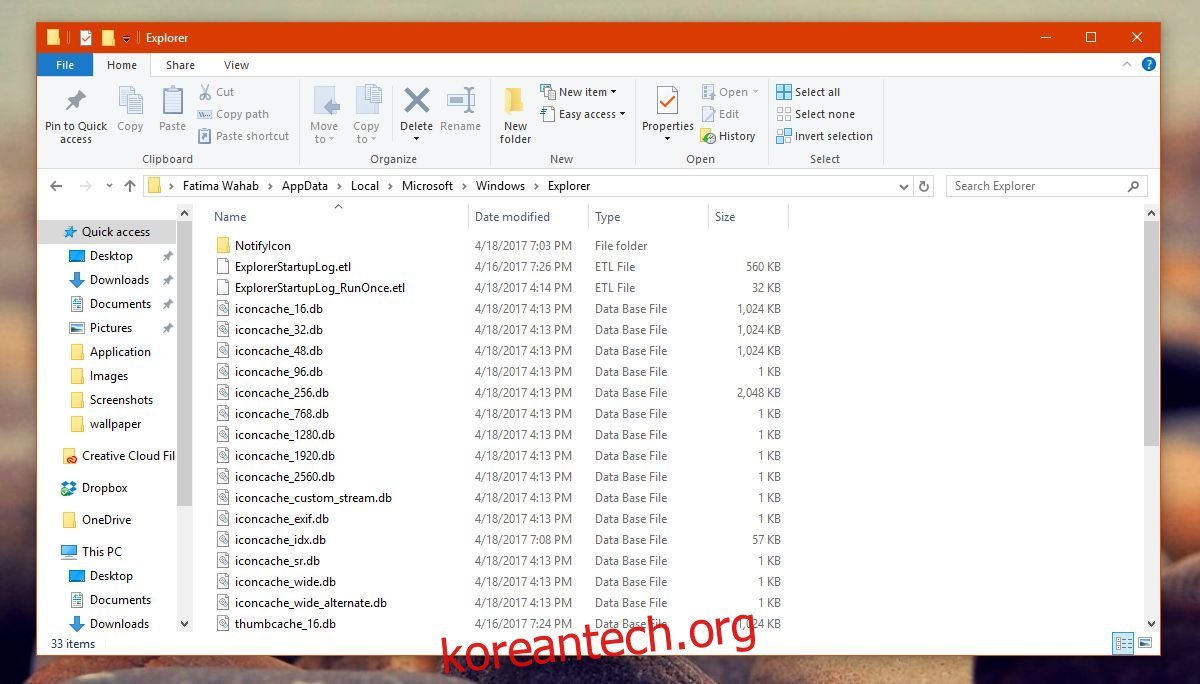1200x684 pixels.
Task: Create a New folder from the ribbon
Action: point(515,116)
